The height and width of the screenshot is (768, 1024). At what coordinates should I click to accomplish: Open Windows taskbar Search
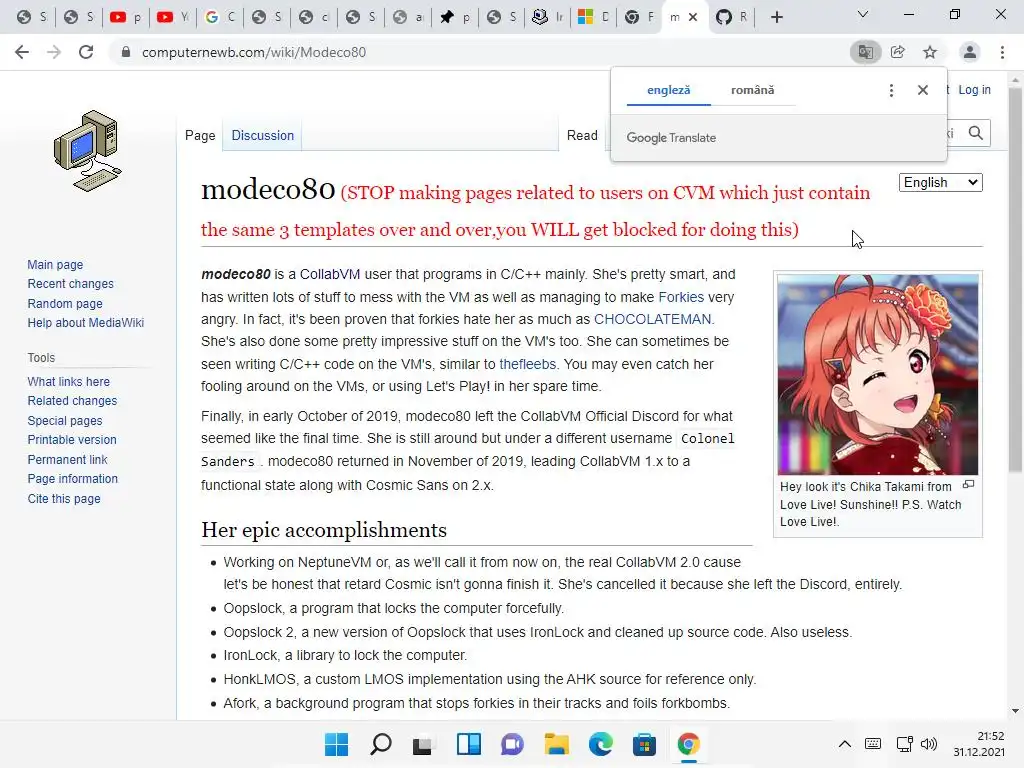[381, 744]
